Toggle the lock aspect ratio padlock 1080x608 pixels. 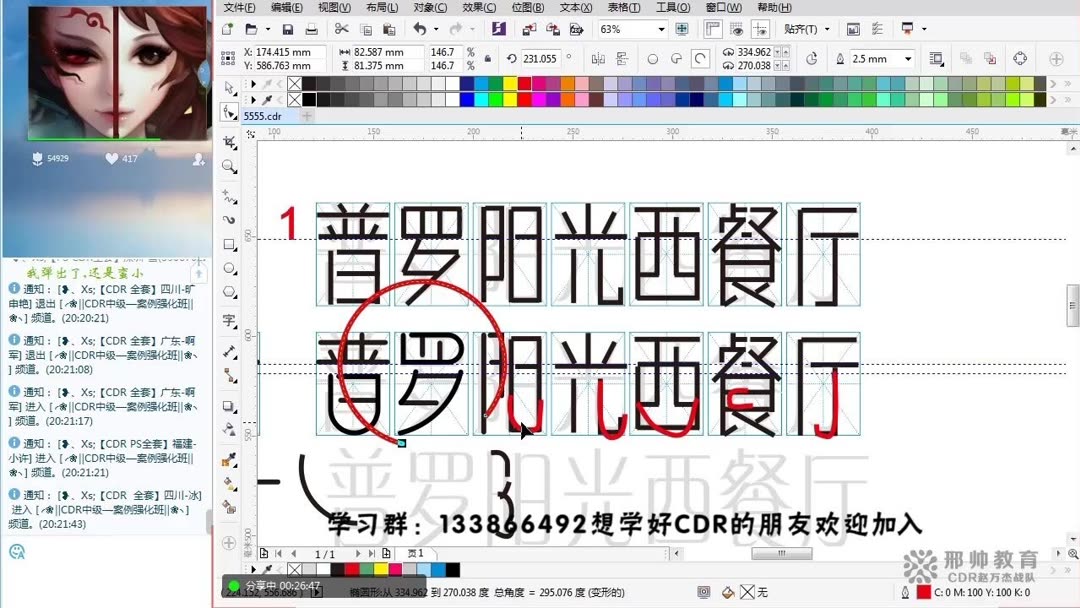[x=486, y=57]
